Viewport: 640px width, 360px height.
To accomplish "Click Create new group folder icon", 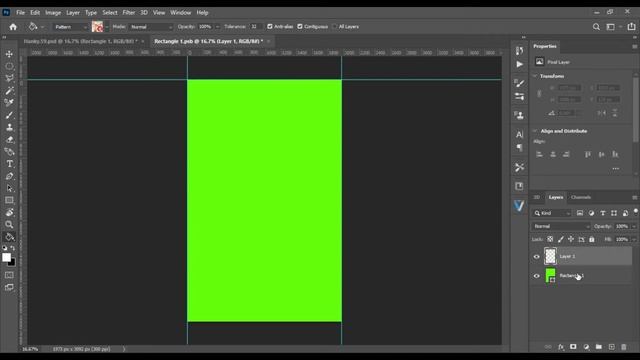I will tap(599, 347).
